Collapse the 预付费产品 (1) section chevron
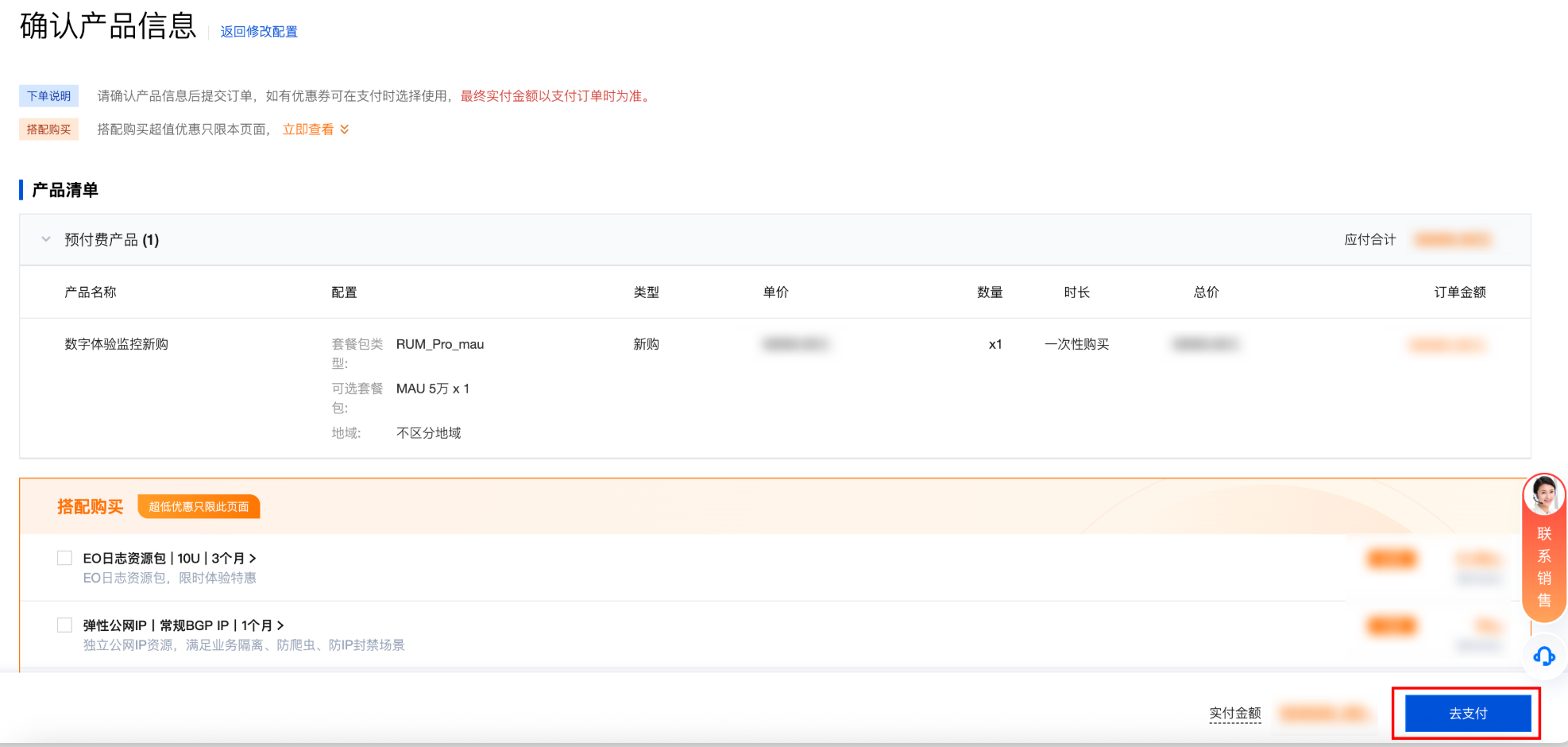 46,239
